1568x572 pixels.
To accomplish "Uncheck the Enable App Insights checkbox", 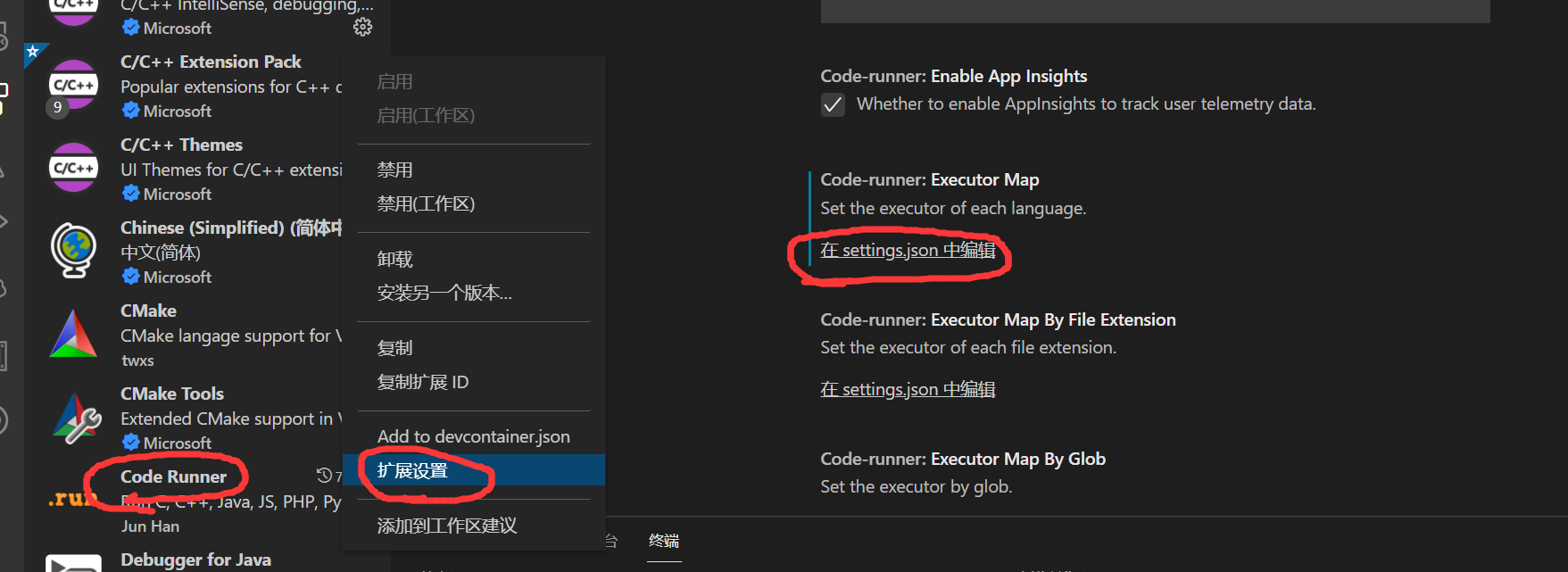I will pos(833,105).
